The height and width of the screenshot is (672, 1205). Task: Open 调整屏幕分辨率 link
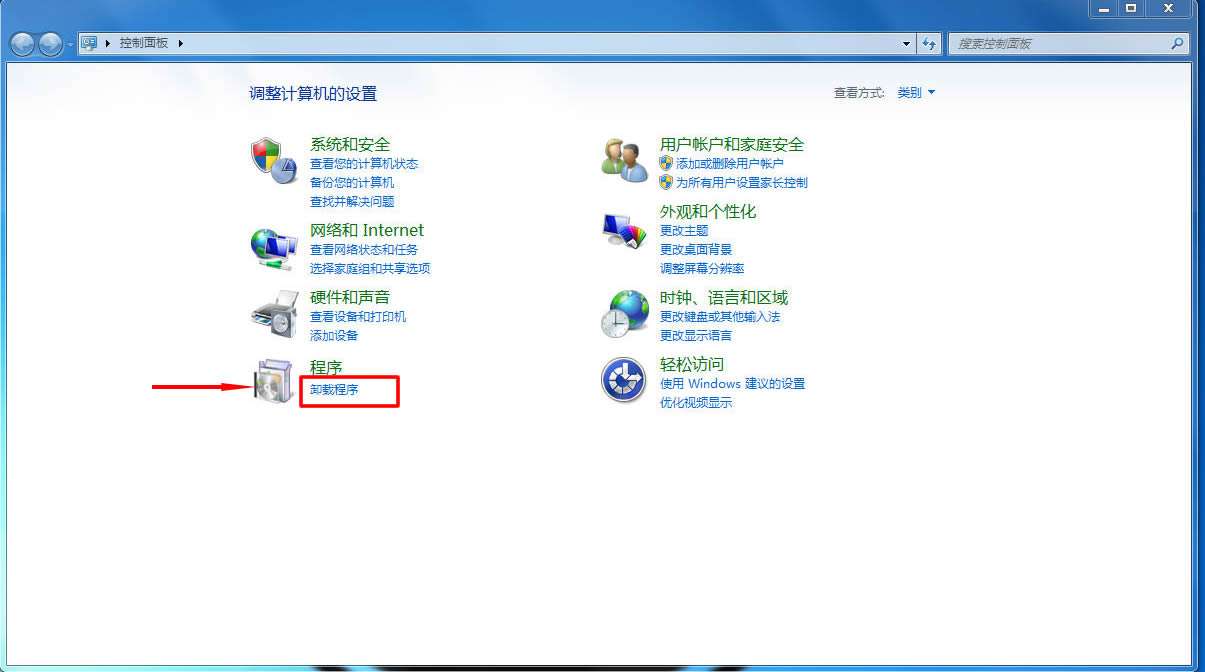[702, 268]
